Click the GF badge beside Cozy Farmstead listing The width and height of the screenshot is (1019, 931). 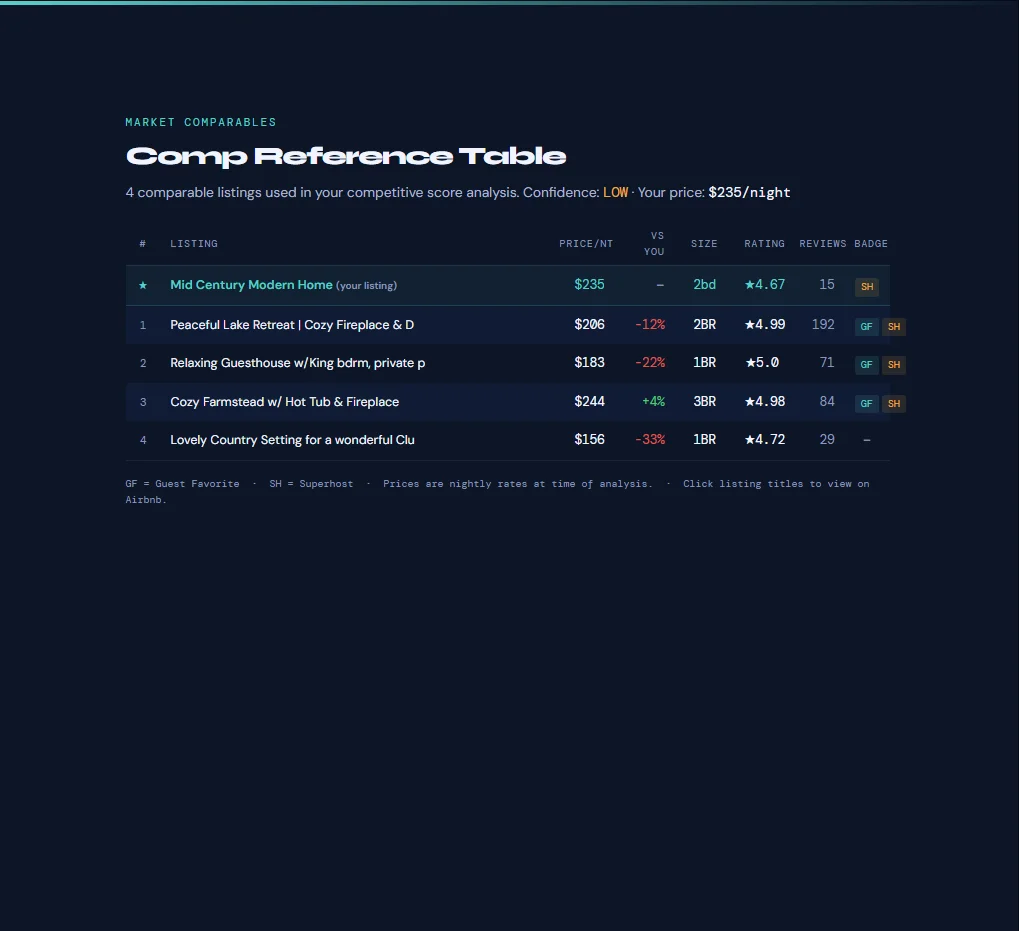point(866,403)
